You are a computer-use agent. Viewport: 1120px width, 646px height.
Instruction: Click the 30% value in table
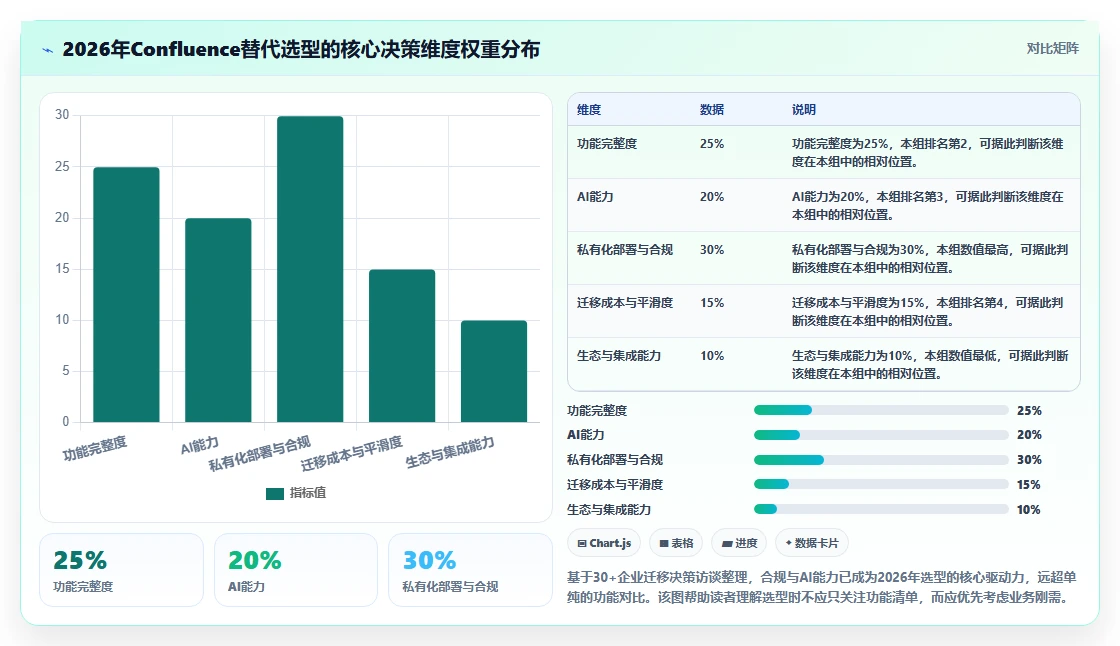(x=712, y=249)
